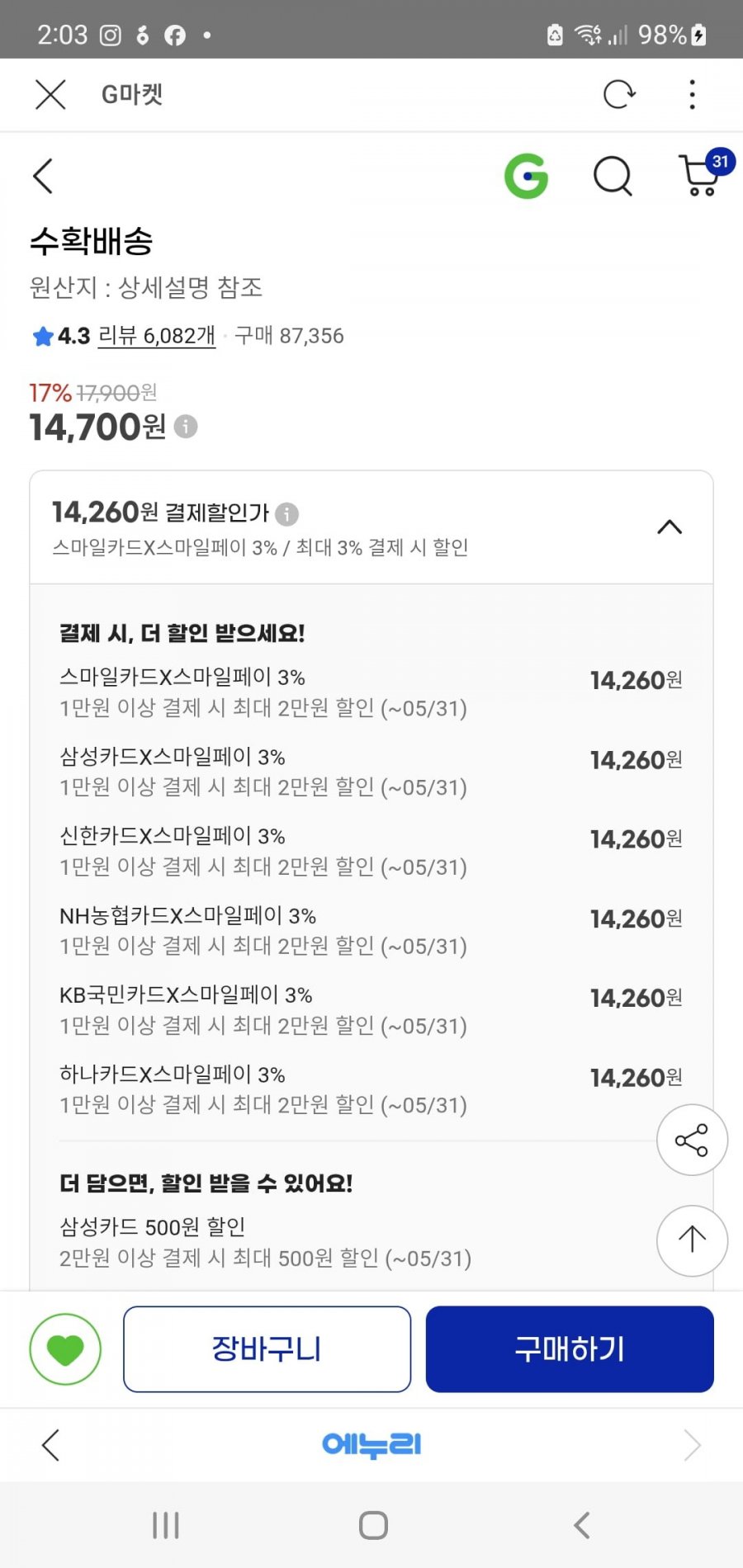Jump to page top with up arrow
Image resolution: width=743 pixels, height=1568 pixels.
pos(692,1240)
